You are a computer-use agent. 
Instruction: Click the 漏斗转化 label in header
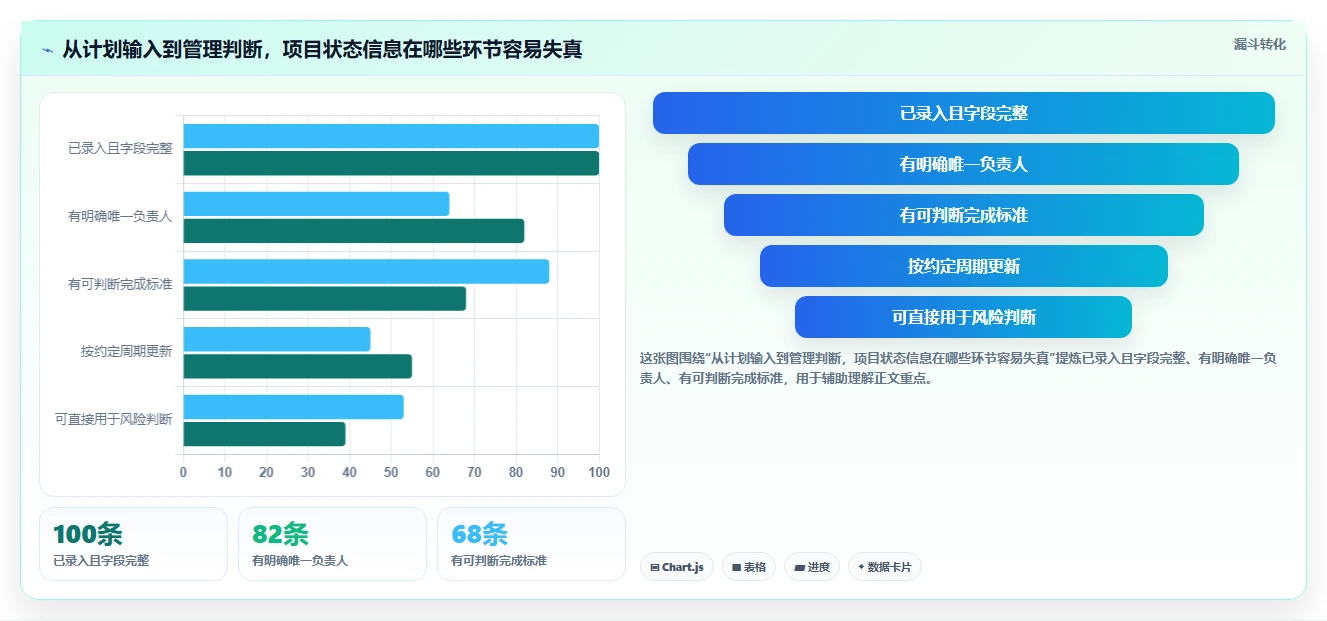click(x=1259, y=45)
